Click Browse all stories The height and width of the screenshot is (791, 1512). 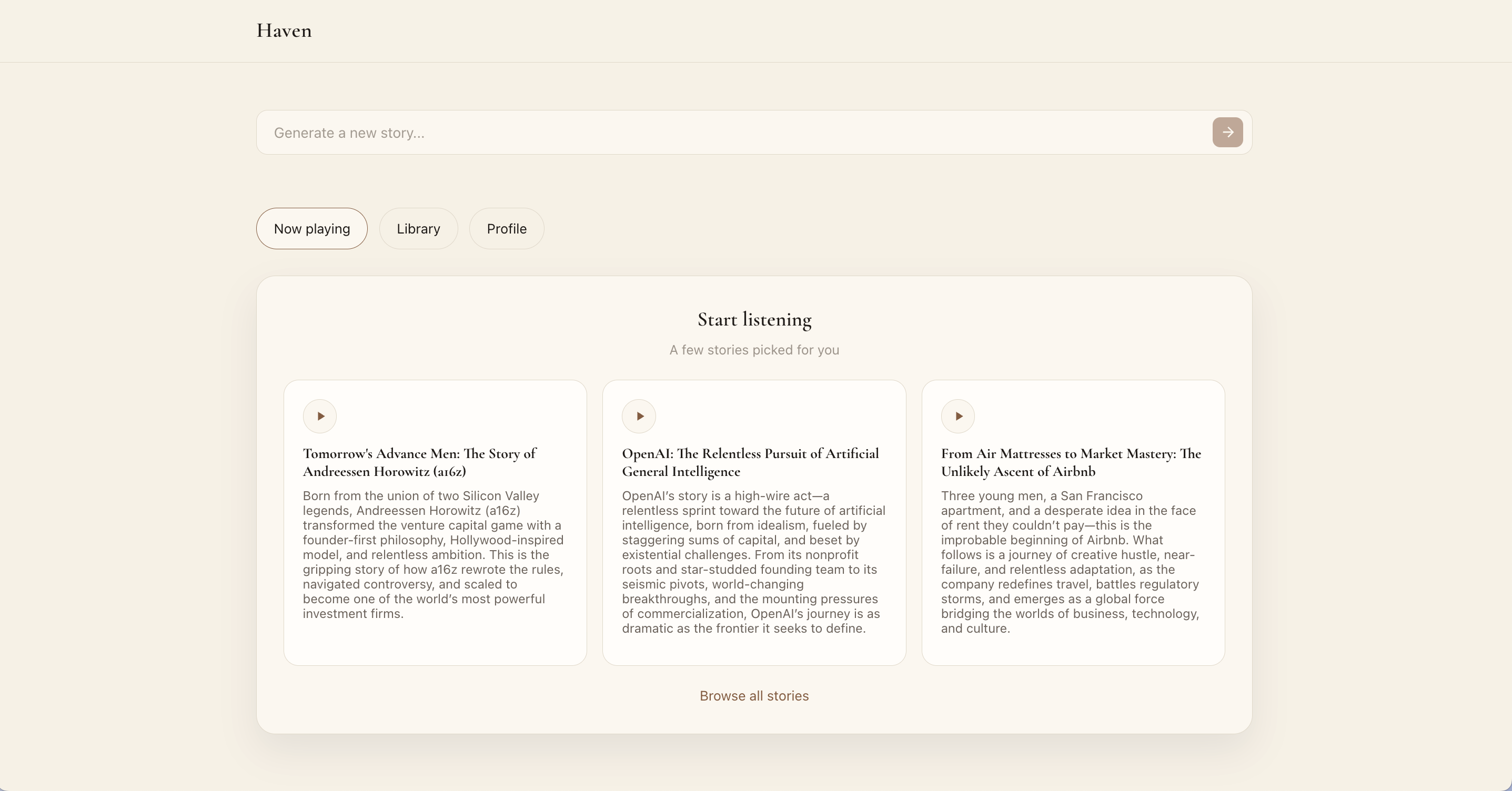coord(754,696)
